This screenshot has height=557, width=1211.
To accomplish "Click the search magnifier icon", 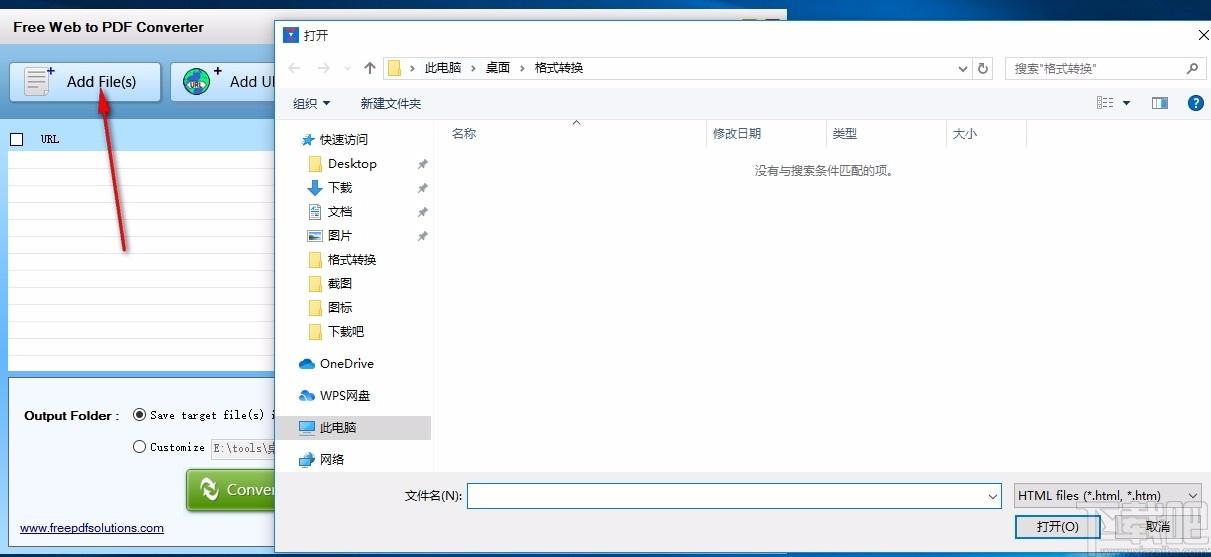I will pos(1192,69).
